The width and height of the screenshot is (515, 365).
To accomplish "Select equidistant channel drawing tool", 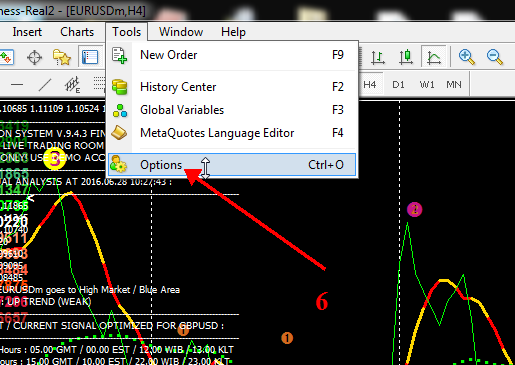I will pyautogui.click(x=72, y=85).
